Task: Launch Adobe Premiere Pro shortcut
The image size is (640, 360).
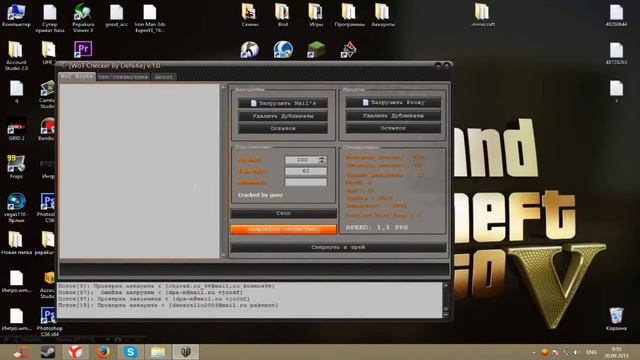Action: [x=83, y=49]
